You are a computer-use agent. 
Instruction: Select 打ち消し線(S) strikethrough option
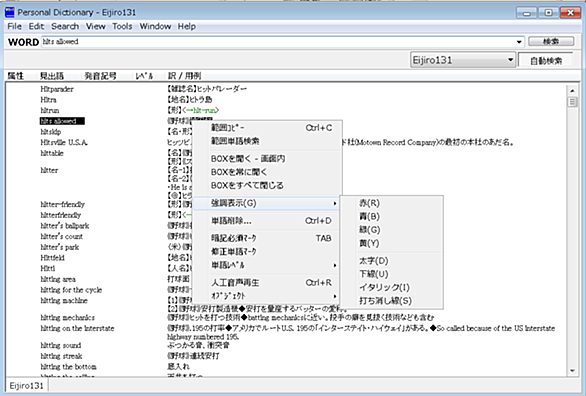pos(392,301)
